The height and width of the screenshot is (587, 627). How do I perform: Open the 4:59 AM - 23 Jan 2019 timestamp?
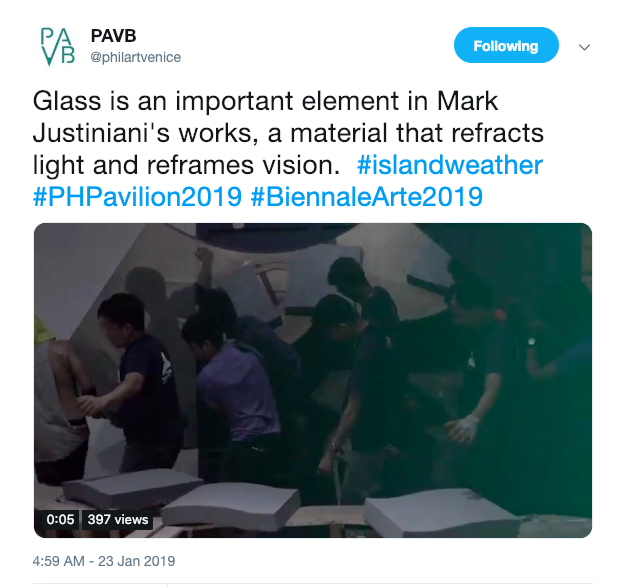point(104,561)
